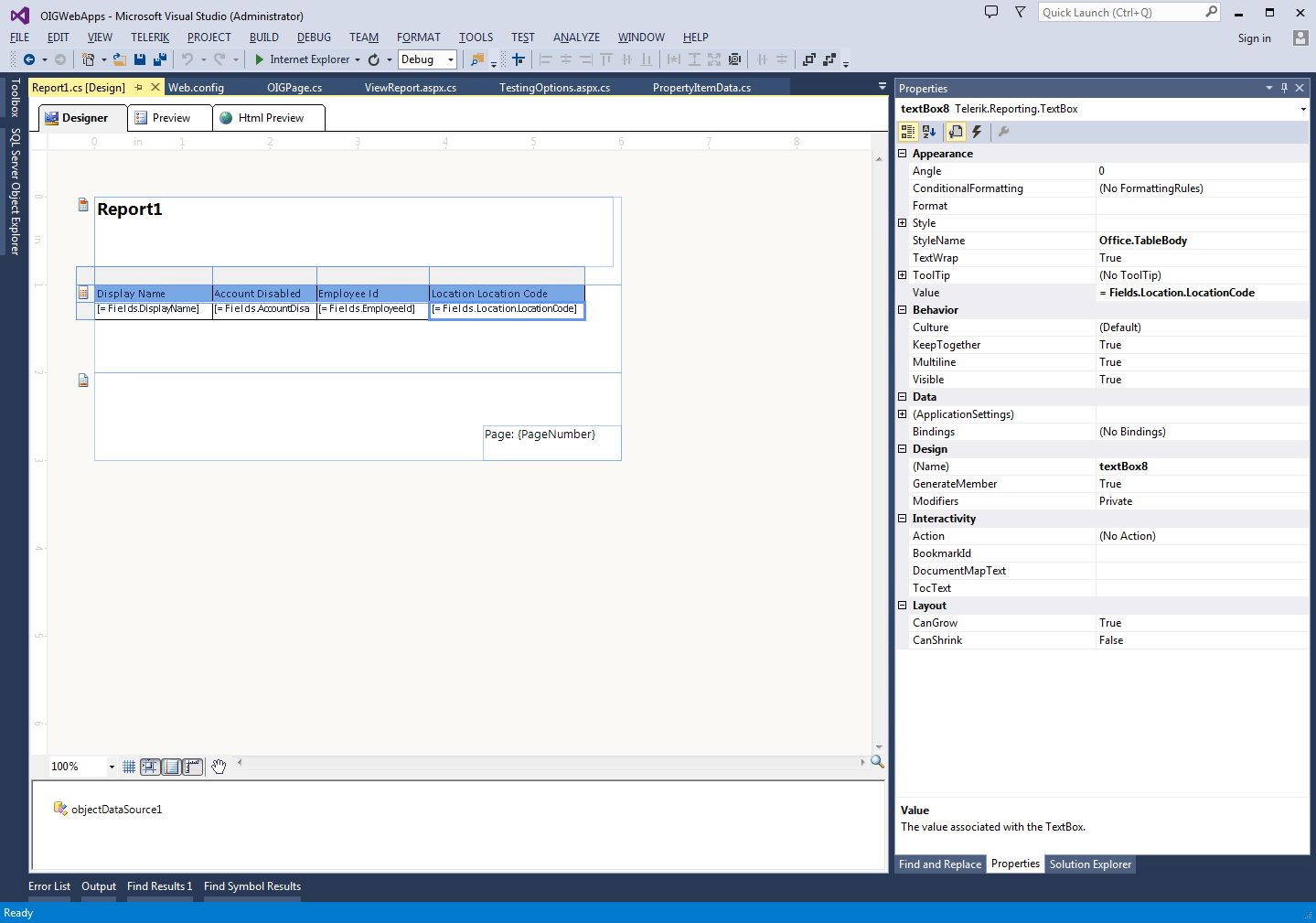The height and width of the screenshot is (923, 1316).
Task: Expand the Style property group
Action: click(x=903, y=223)
